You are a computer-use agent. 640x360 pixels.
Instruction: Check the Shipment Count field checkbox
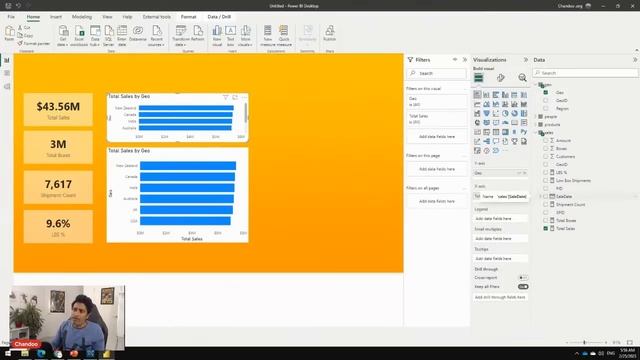[546, 204]
